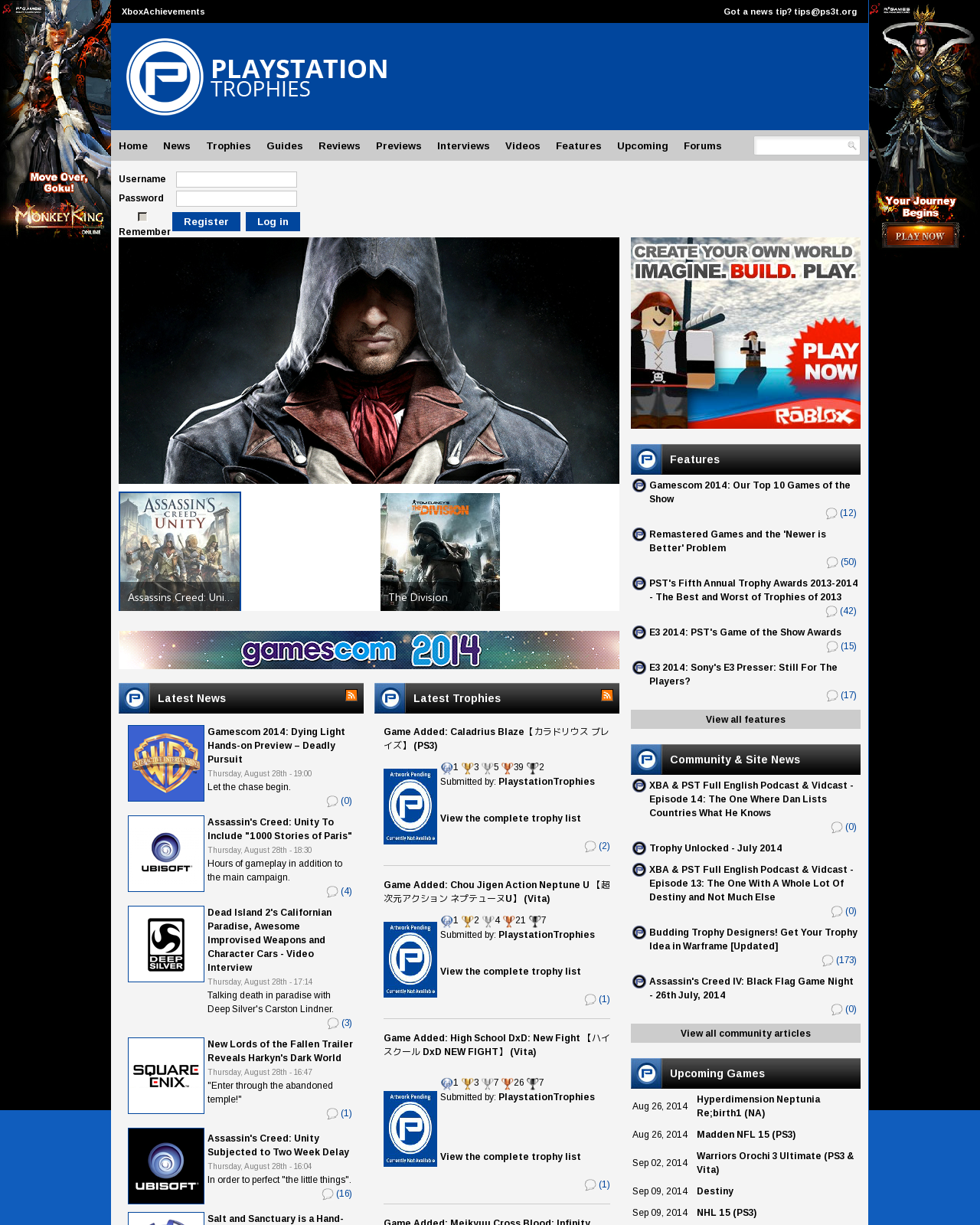Open comments bubble for Unity delay (16)
Screen dimensions: 980x1225
click(x=328, y=1194)
